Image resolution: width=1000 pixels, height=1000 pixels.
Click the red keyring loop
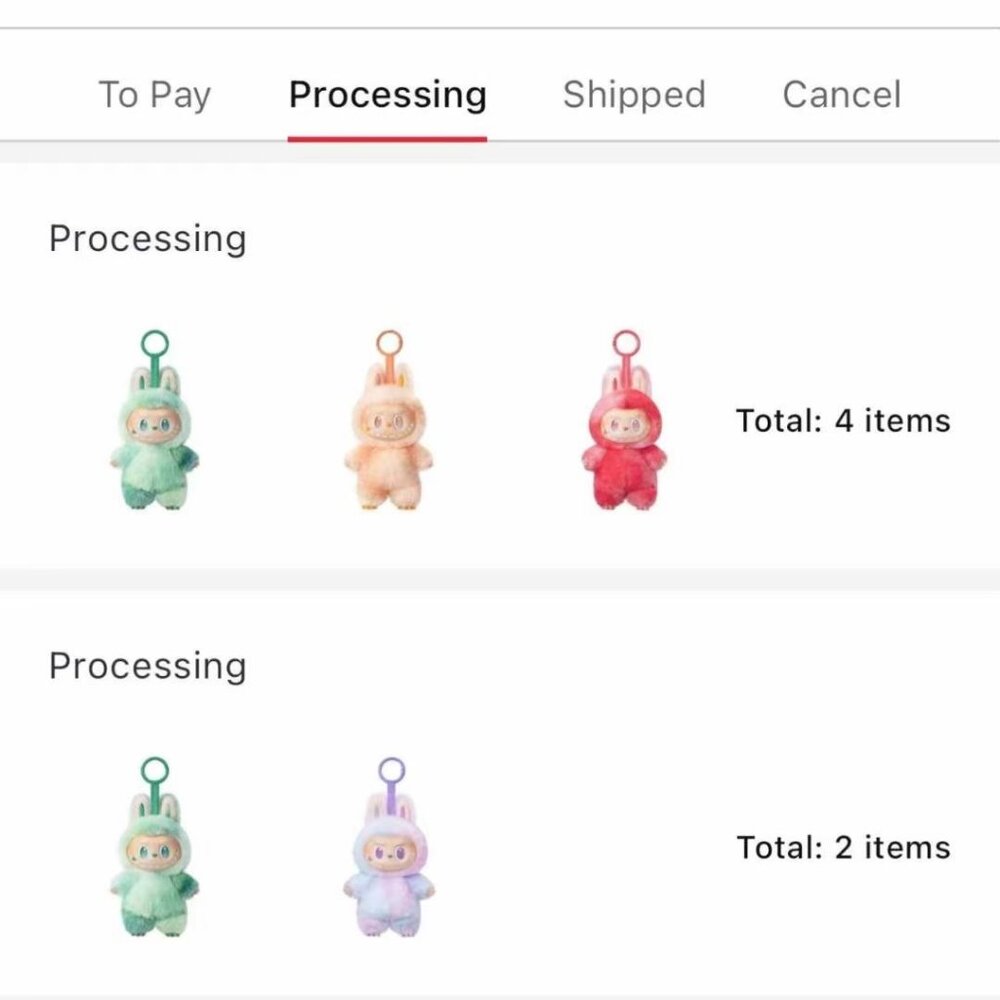pos(627,345)
